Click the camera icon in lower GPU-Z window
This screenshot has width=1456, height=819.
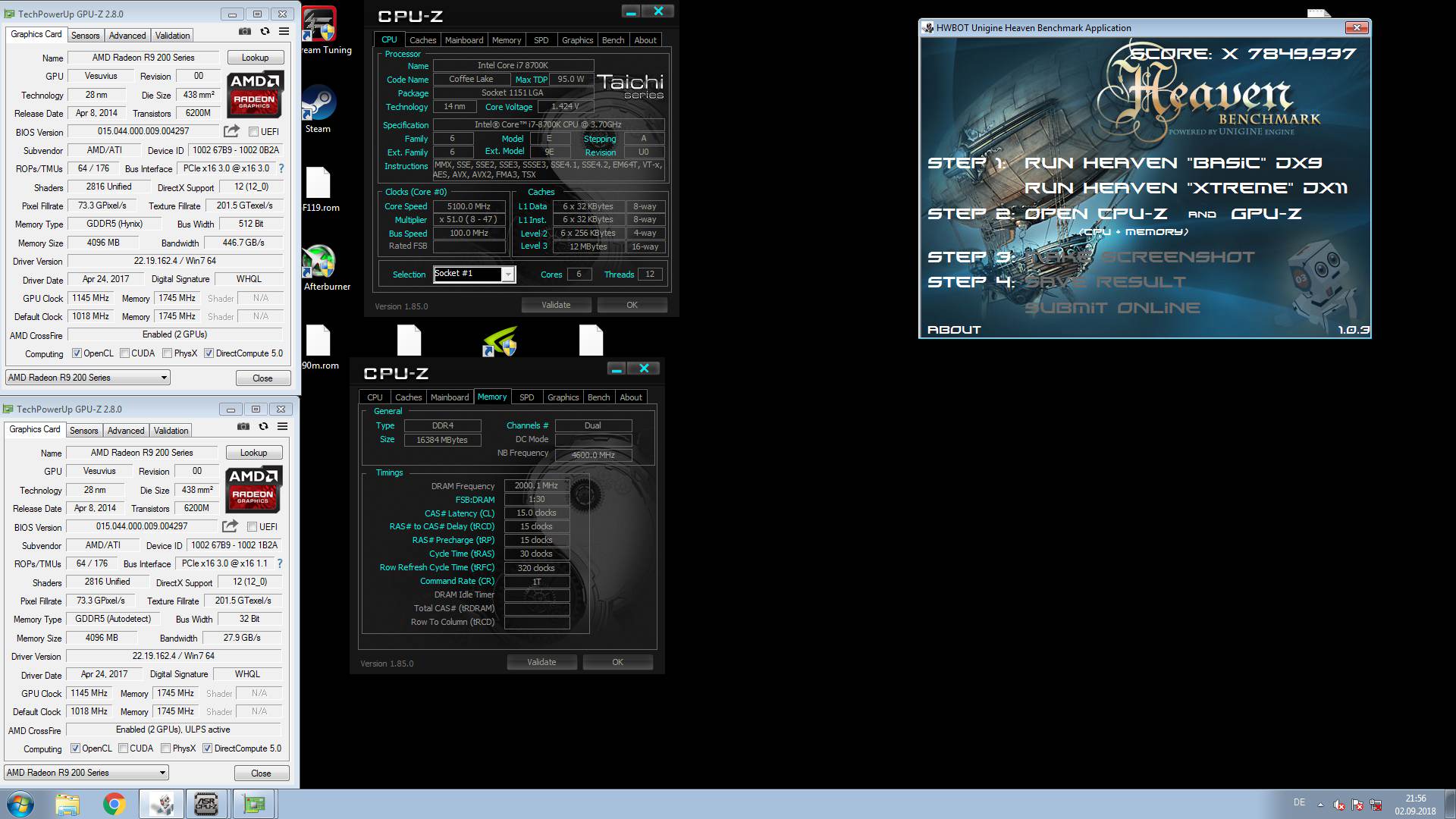click(x=243, y=426)
